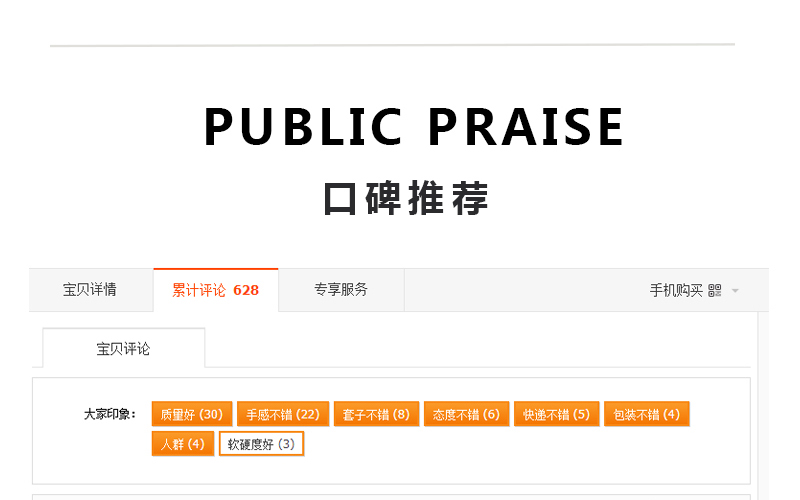Select the 套子不错 (8) tag
Screen dimensions: 800x500
(372, 414)
